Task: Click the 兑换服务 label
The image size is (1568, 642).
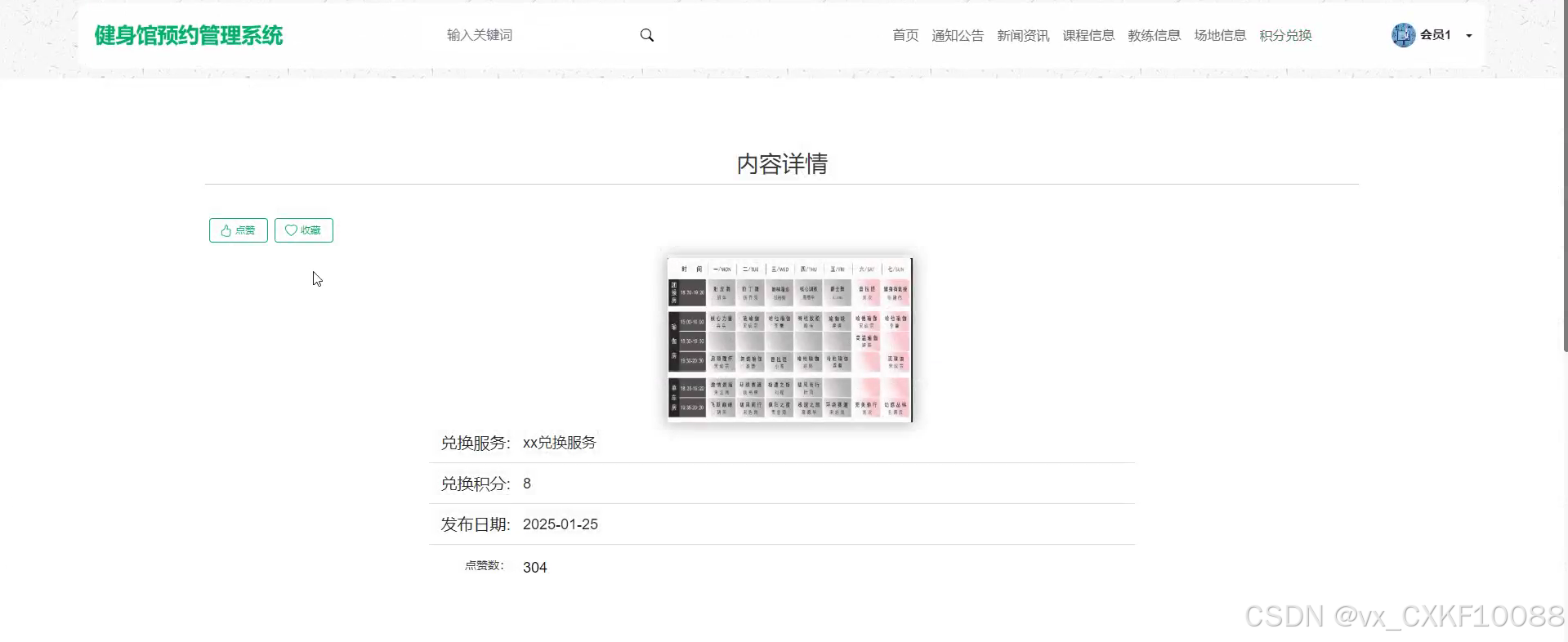Action: 476,443
